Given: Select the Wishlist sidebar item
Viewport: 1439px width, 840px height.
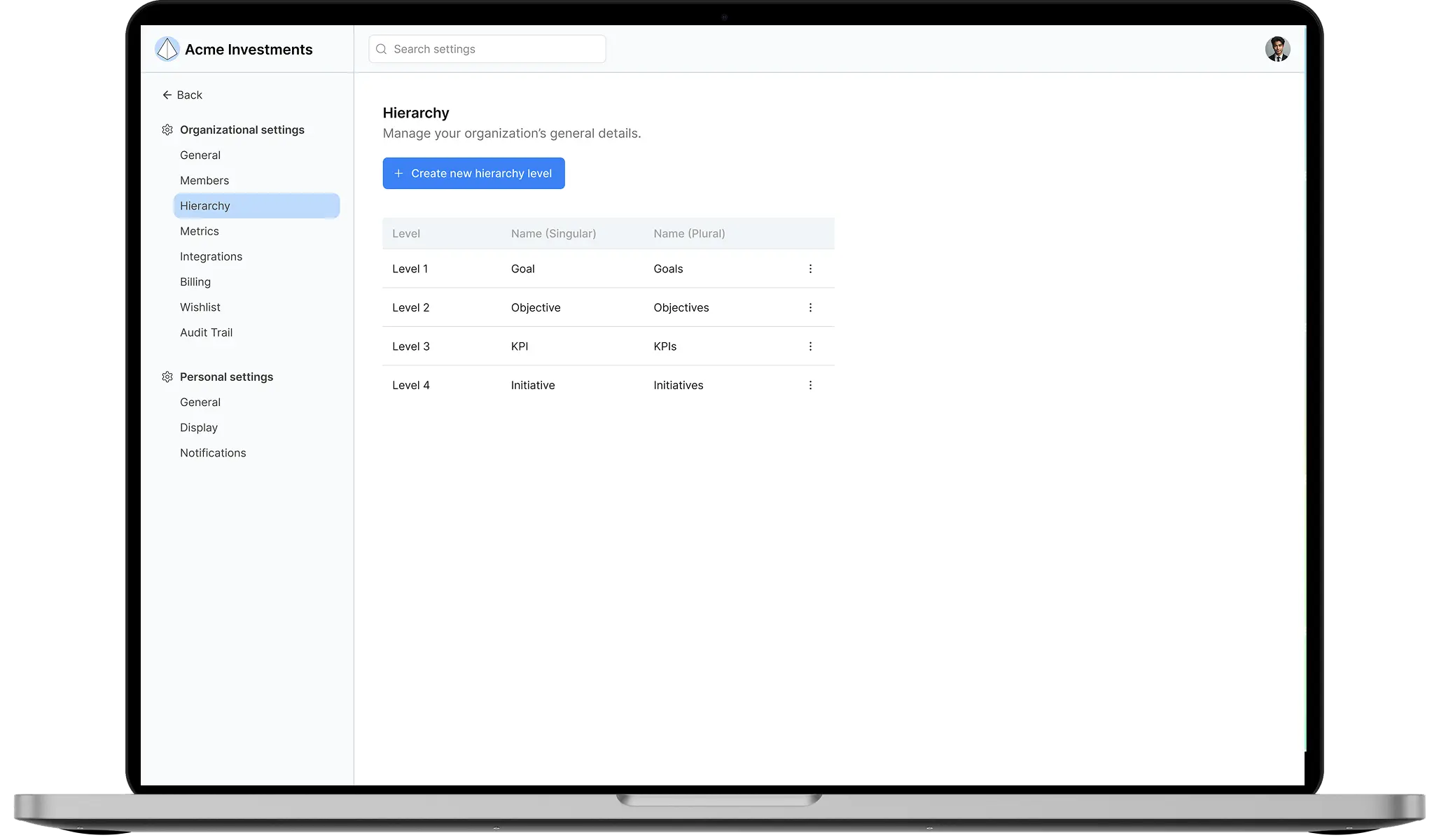Looking at the screenshot, I should [200, 307].
